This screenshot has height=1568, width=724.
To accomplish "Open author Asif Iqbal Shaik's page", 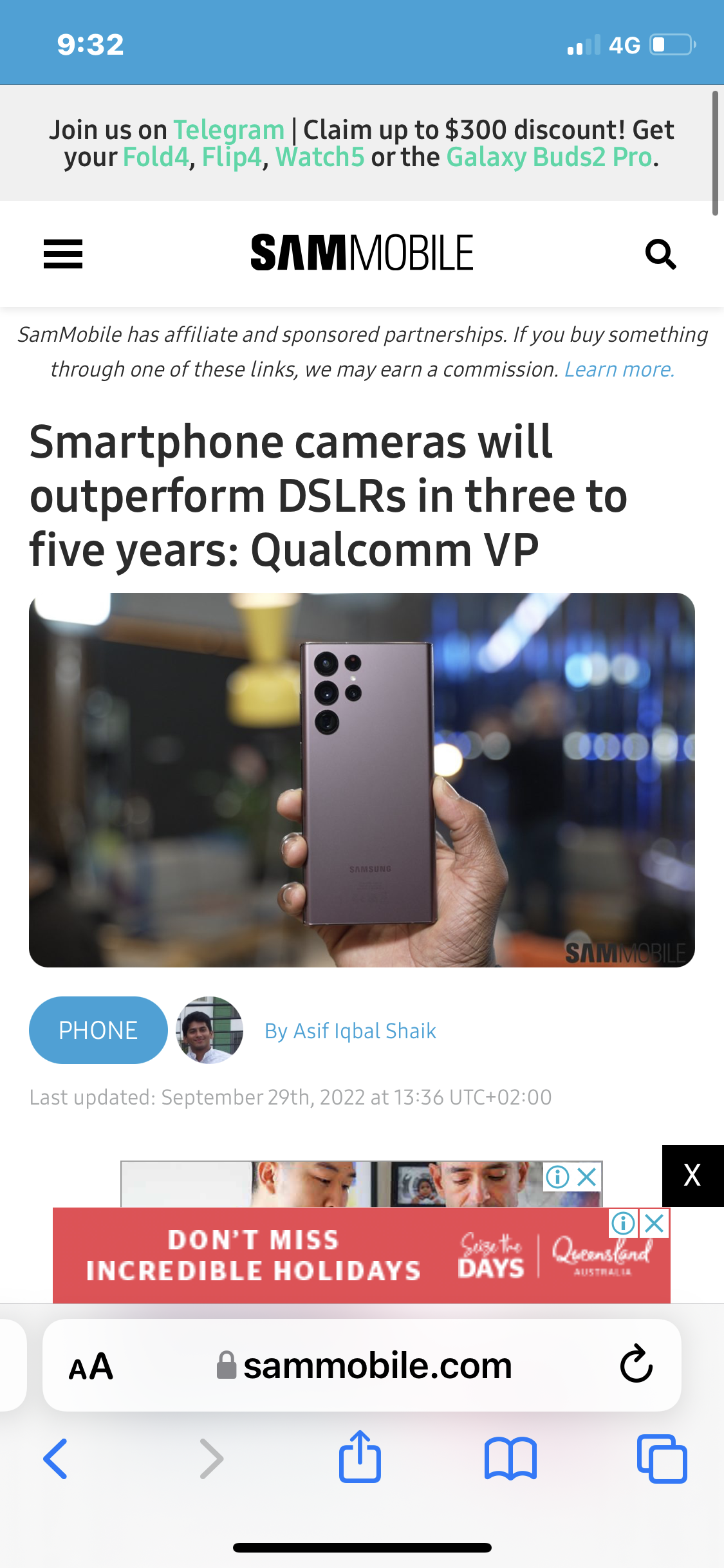I will [x=351, y=1031].
